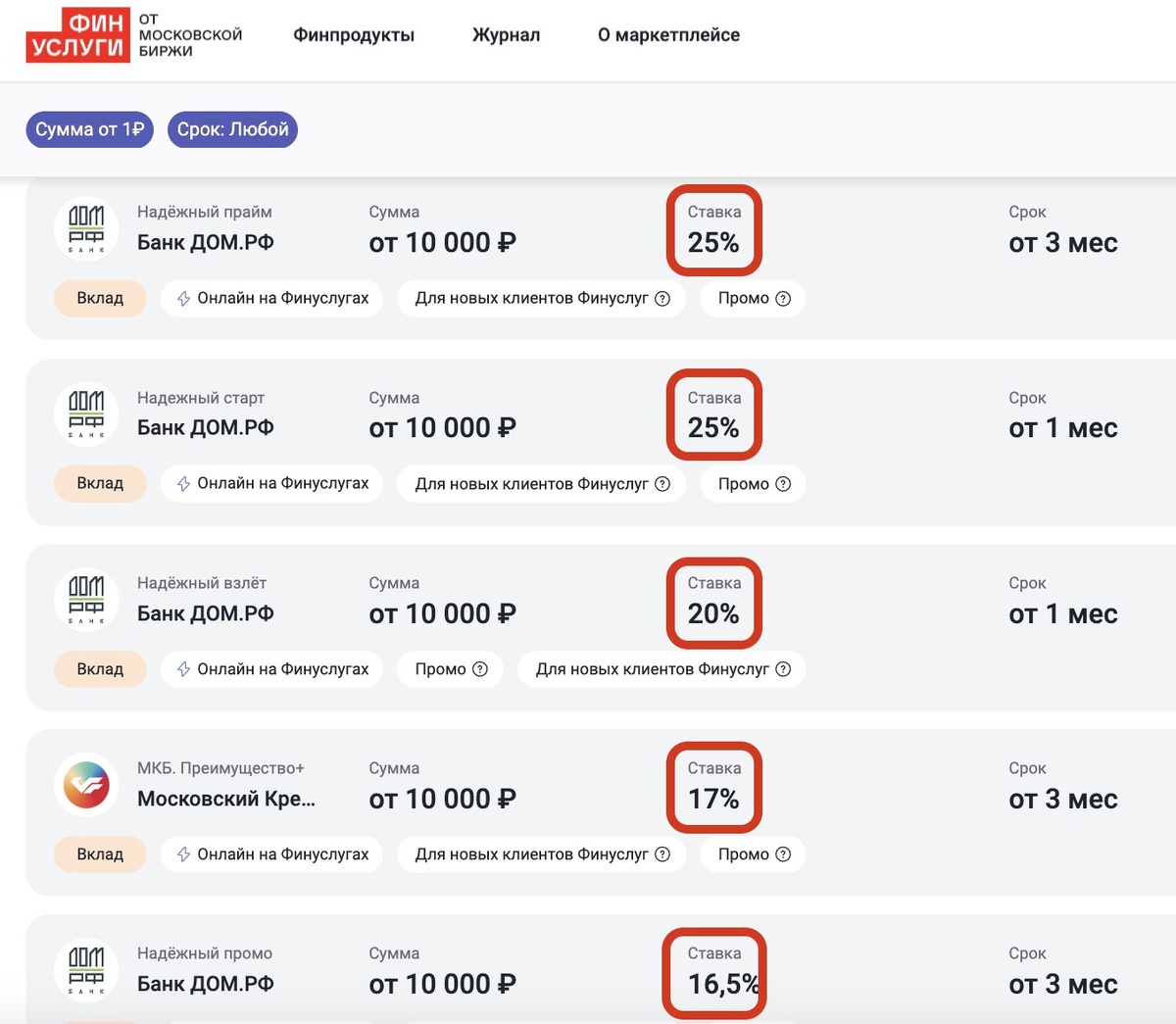
Task: Click Промо tag in Надёжный взлёт card
Action: 451,669
